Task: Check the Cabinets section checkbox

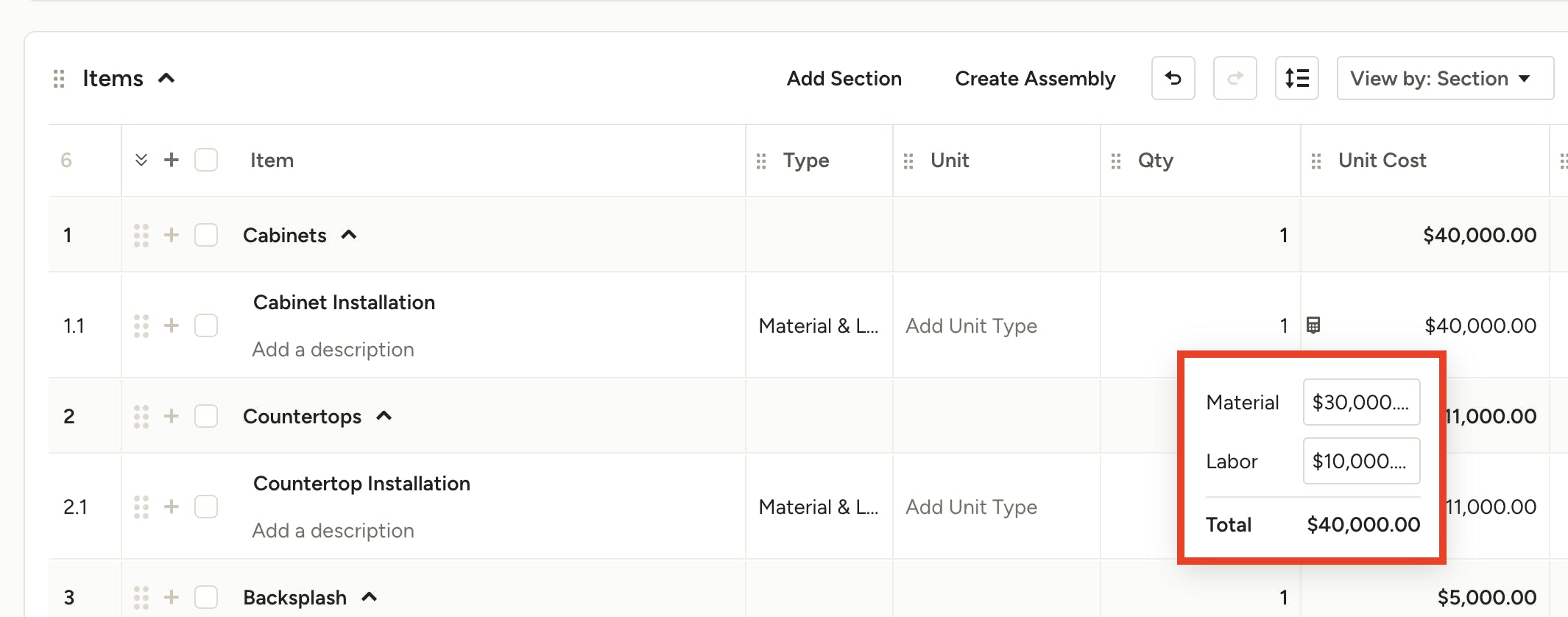Action: pyautogui.click(x=206, y=235)
